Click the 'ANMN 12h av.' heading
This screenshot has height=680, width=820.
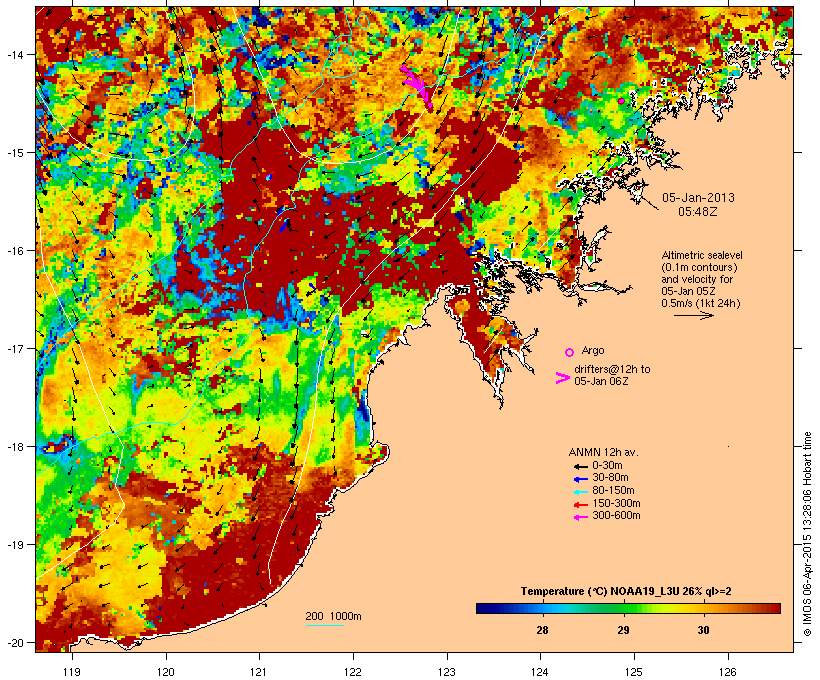[x=603, y=452]
